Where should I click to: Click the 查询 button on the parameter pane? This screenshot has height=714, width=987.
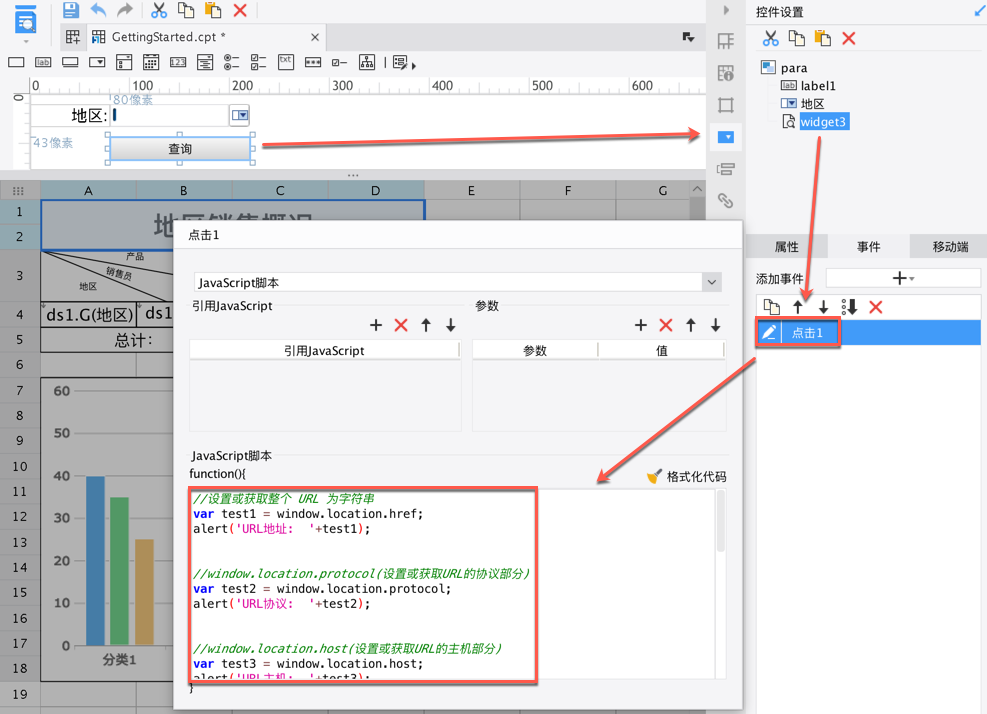(180, 149)
